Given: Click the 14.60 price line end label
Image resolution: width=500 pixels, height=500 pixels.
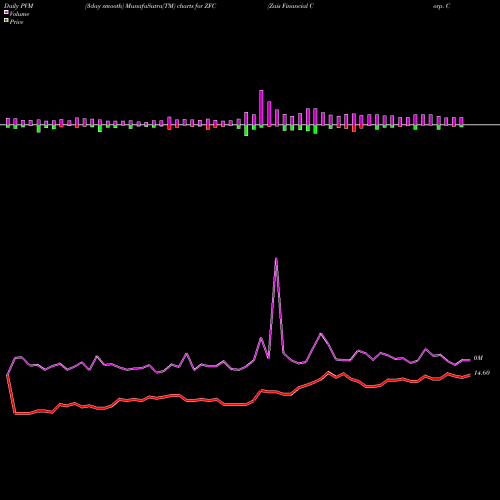Looking at the screenshot, I should [482, 373].
